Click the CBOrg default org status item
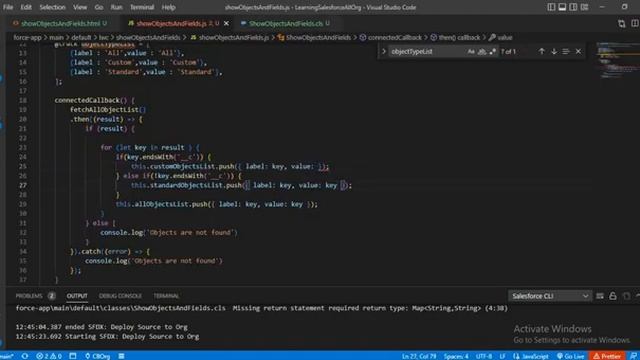The image size is (640, 360). point(97,356)
